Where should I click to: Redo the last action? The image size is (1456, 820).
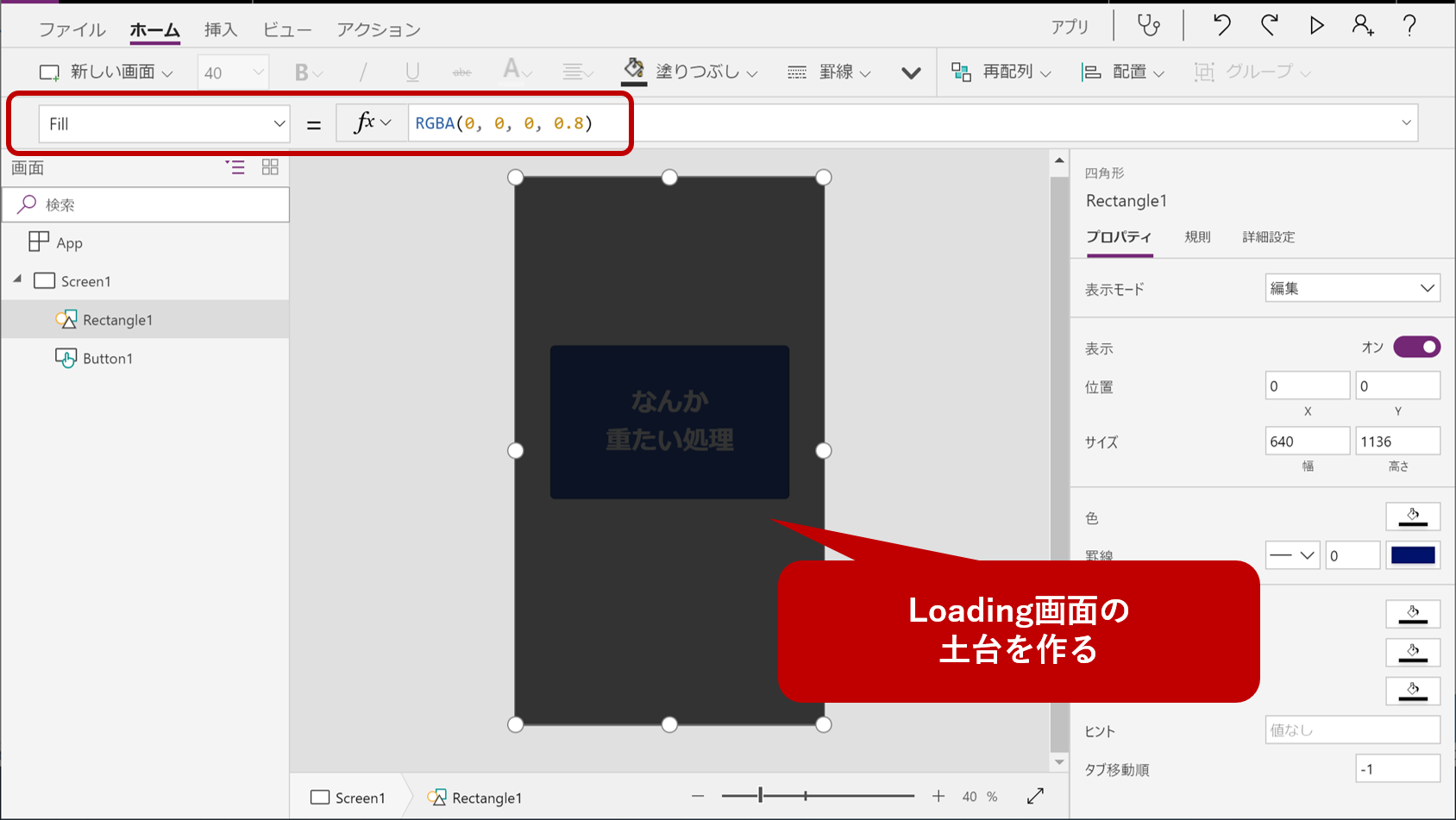[1269, 25]
